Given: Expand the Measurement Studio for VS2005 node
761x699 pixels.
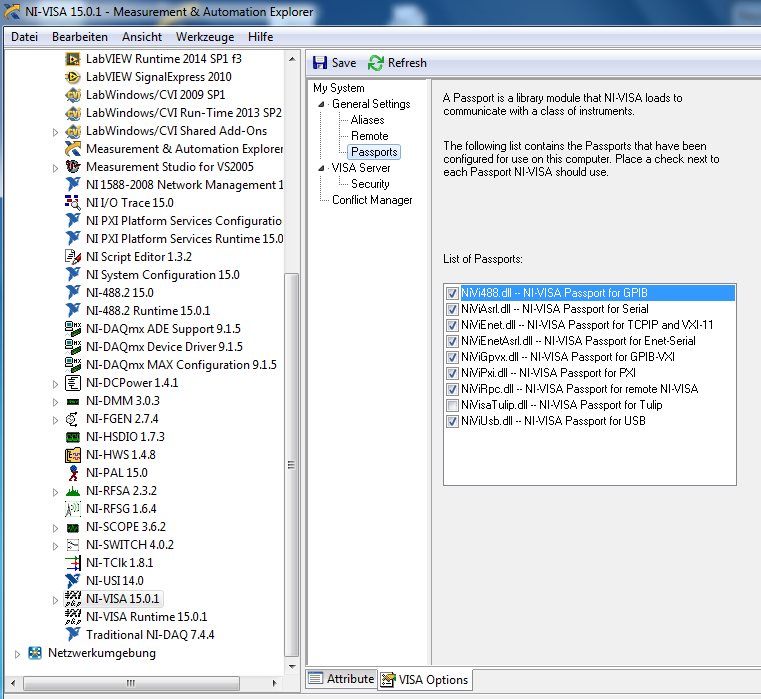Looking at the screenshot, I should (x=55, y=168).
